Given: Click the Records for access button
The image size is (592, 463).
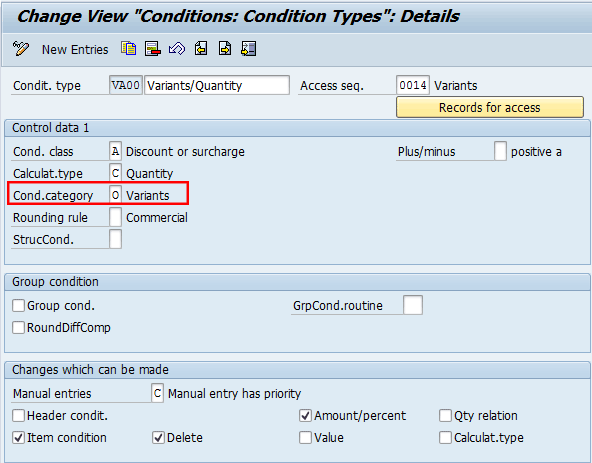Looking at the screenshot, I should pos(490,107).
